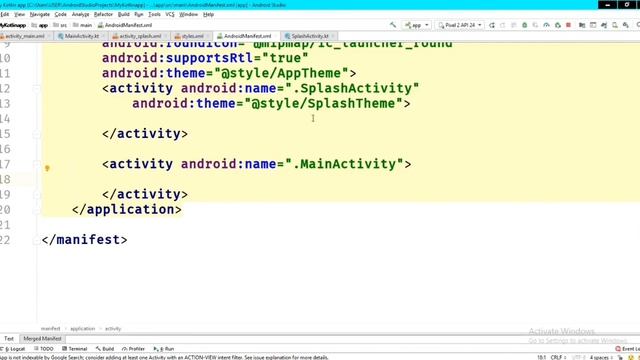
Task: Open the Navigate menu
Action: pyautogui.click(x=40, y=14)
